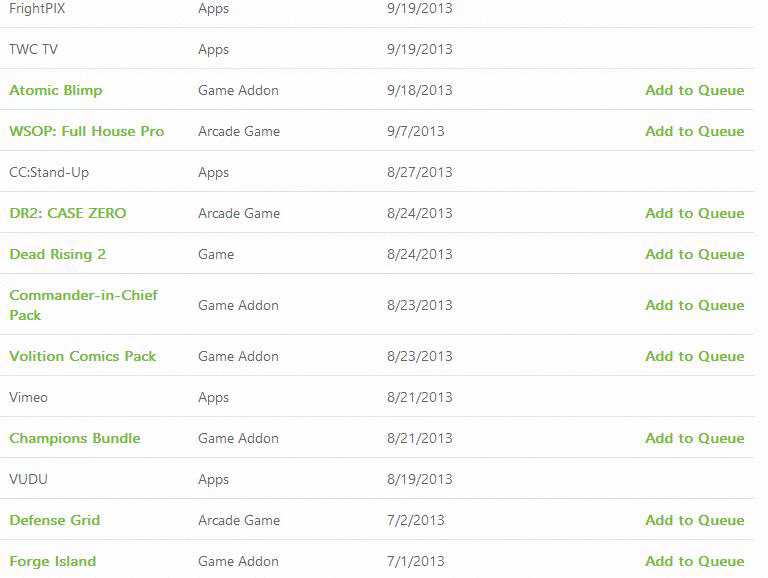
Task: Add Defense Grid to queue
Action: pyautogui.click(x=695, y=520)
